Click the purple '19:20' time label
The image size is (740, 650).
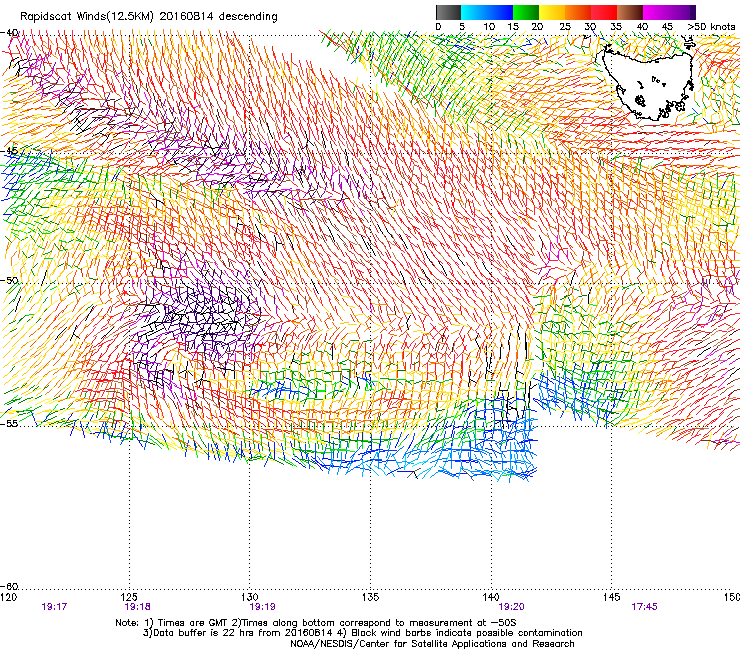click(x=512, y=607)
